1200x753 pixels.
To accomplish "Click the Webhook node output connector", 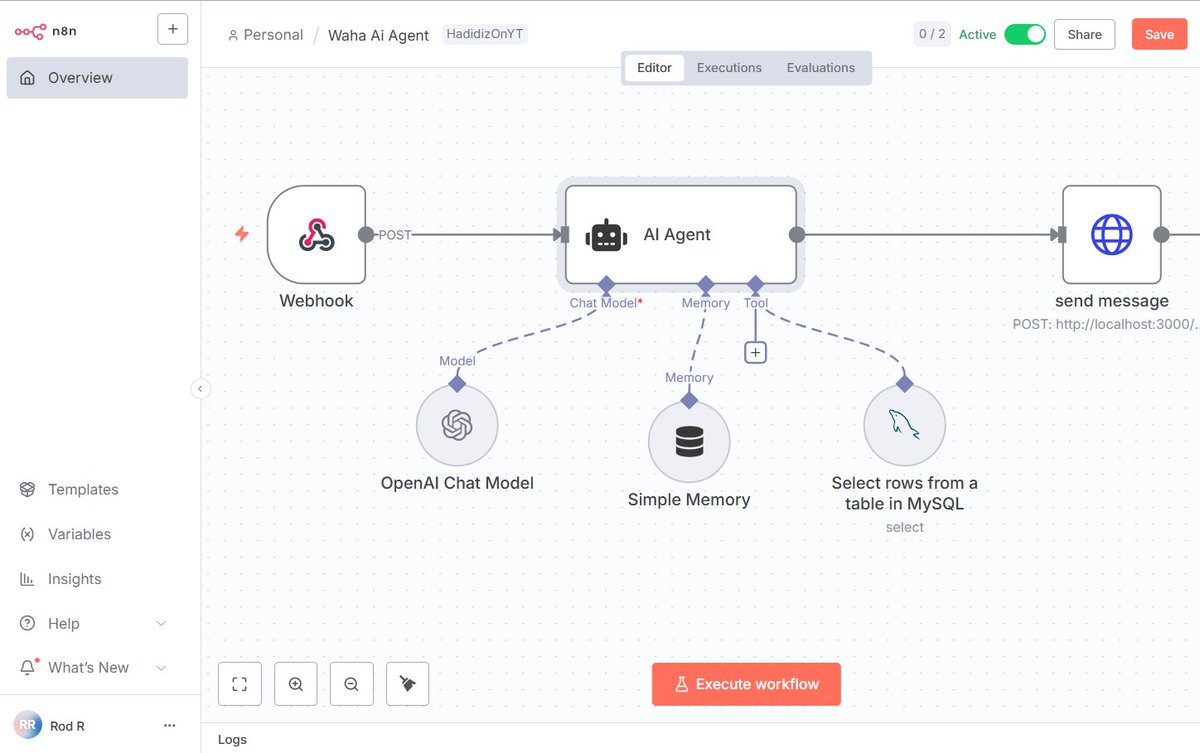I will point(366,235).
